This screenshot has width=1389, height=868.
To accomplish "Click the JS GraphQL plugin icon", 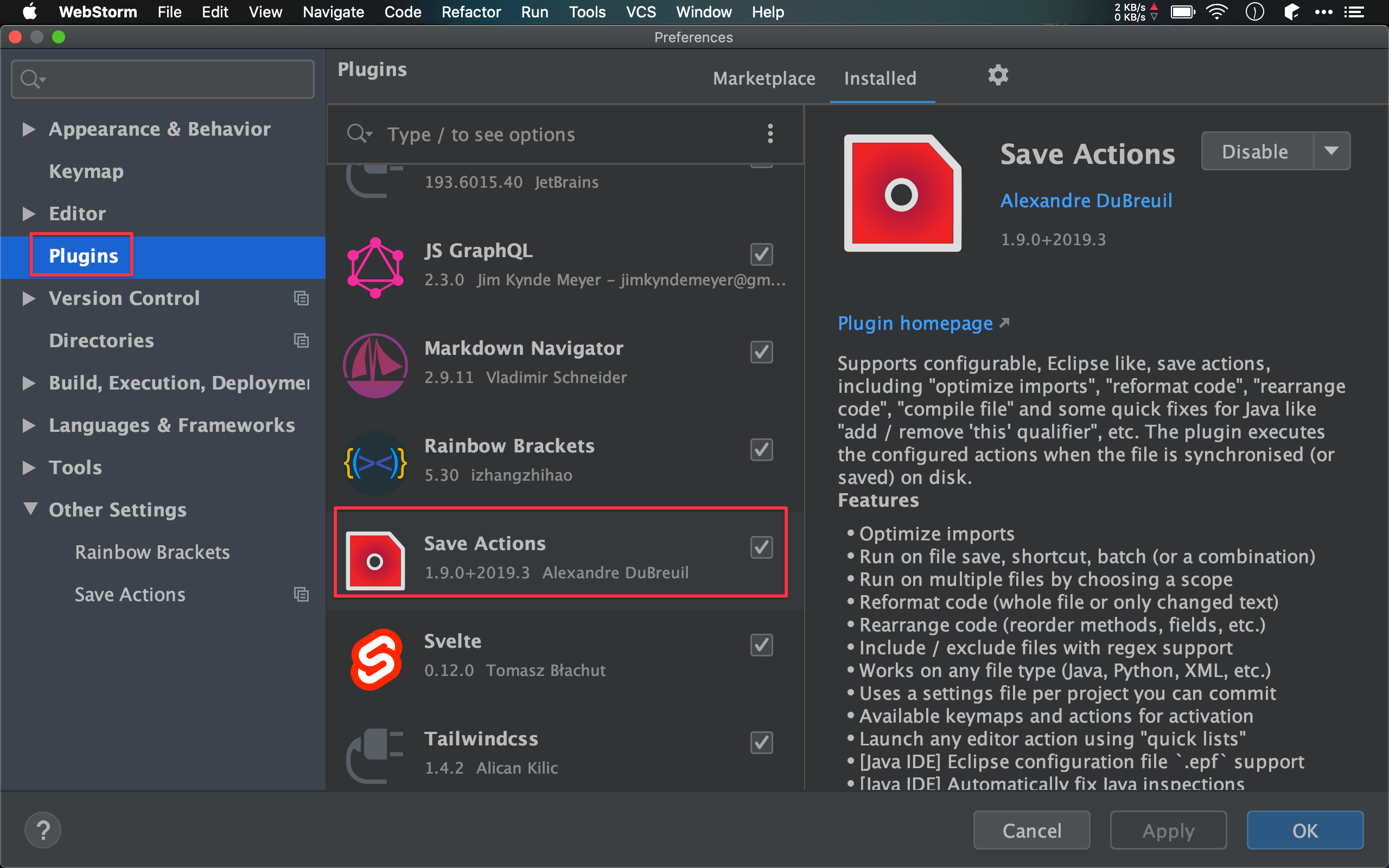I will (375, 267).
